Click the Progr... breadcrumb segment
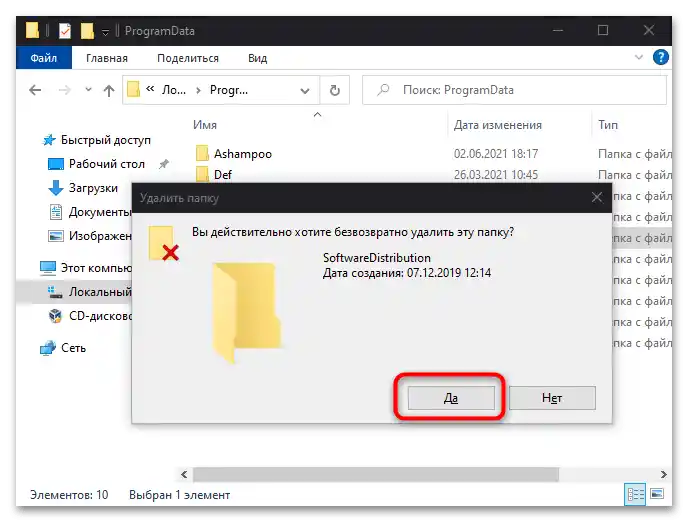688x522 pixels. [229, 90]
